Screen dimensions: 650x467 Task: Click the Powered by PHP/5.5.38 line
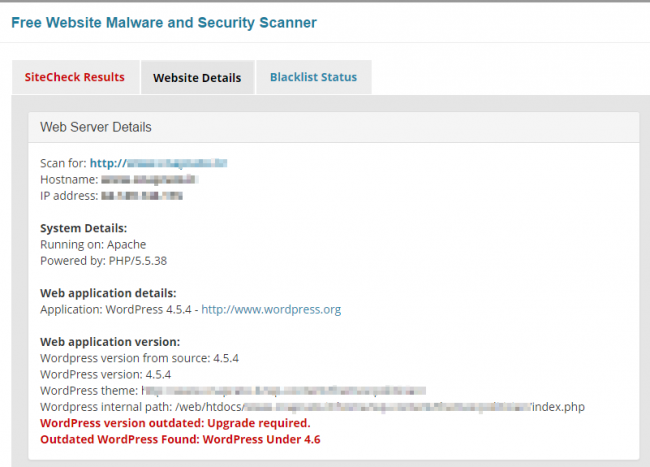tap(104, 261)
